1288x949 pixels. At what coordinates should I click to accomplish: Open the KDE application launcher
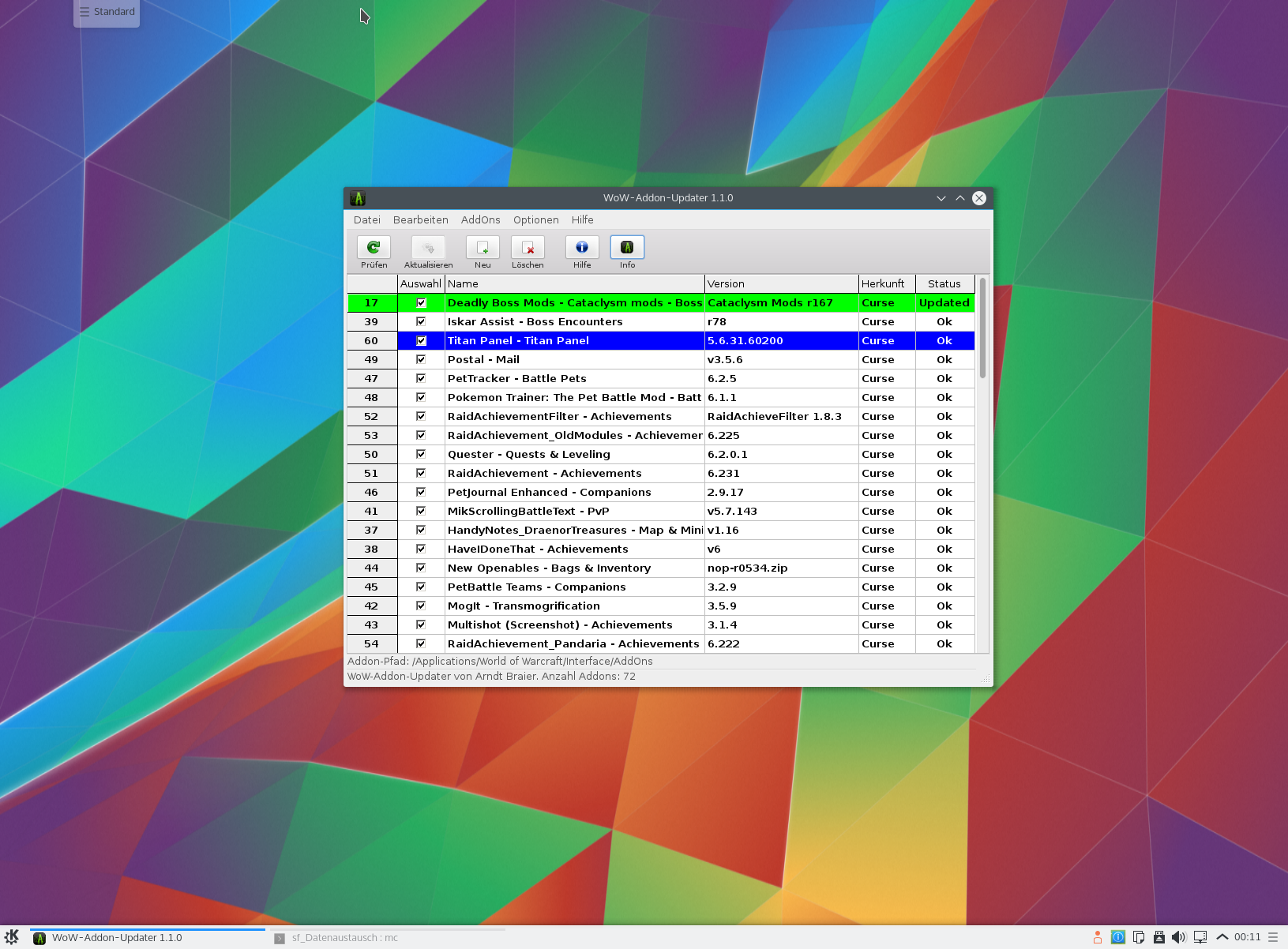(x=12, y=937)
